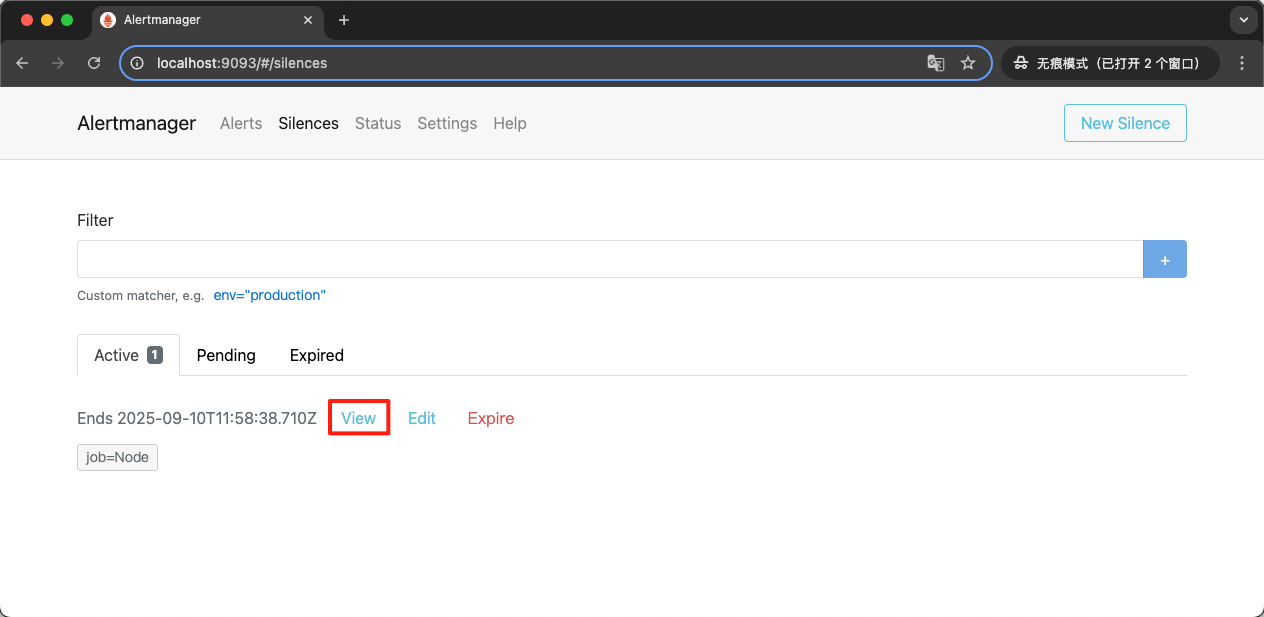Image resolution: width=1264 pixels, height=617 pixels.
Task: Click the env="production" example matcher
Action: (269, 295)
